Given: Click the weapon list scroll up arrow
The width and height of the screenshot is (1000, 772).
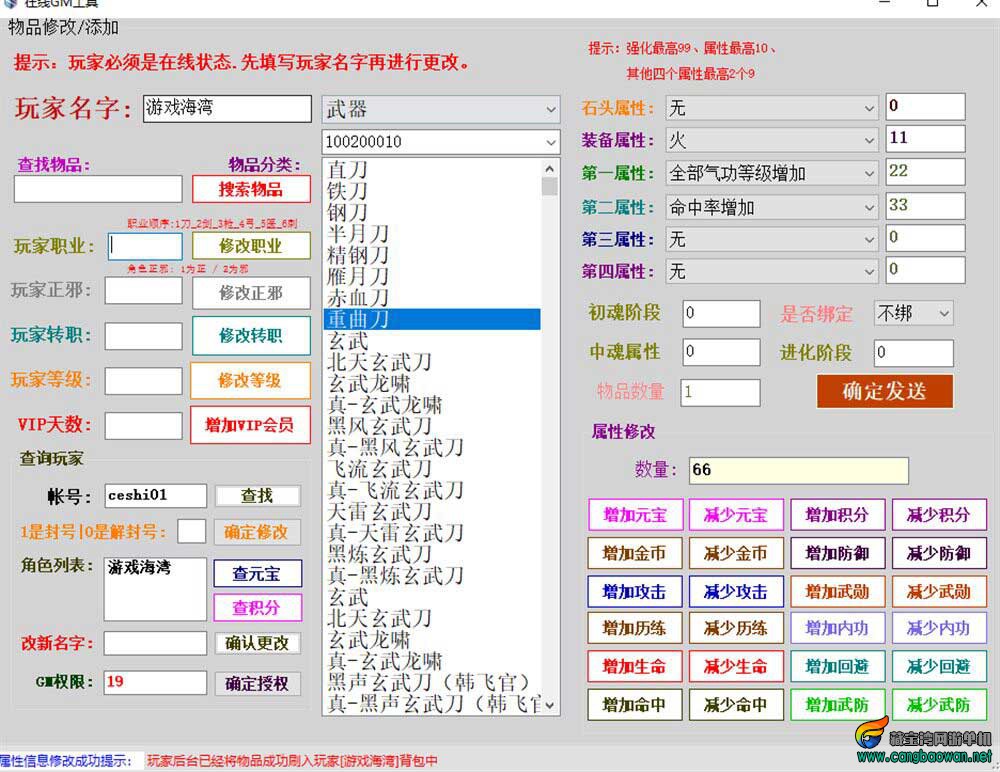Looking at the screenshot, I should pos(549,168).
